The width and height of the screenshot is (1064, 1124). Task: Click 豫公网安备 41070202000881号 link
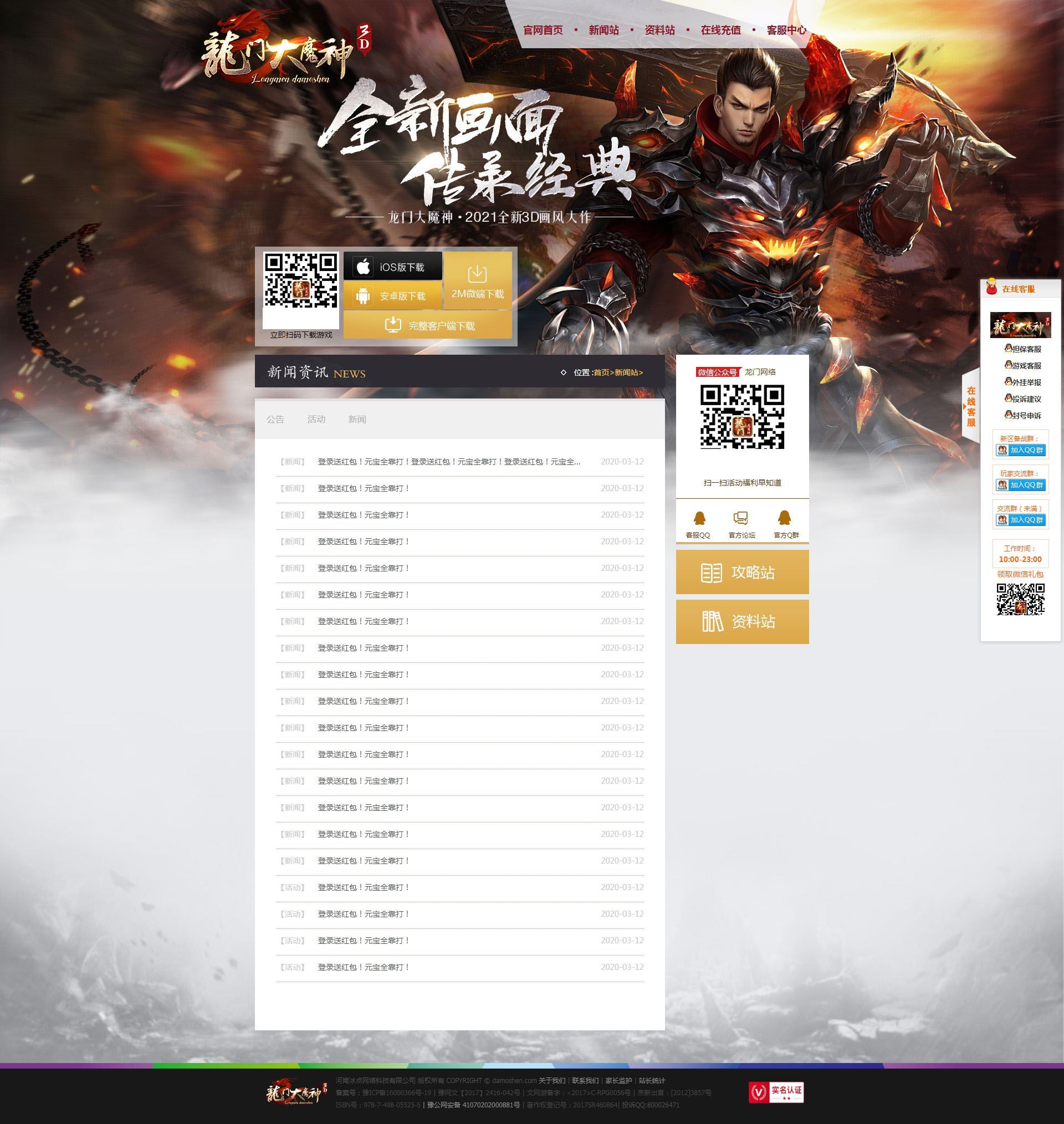pos(473,1105)
